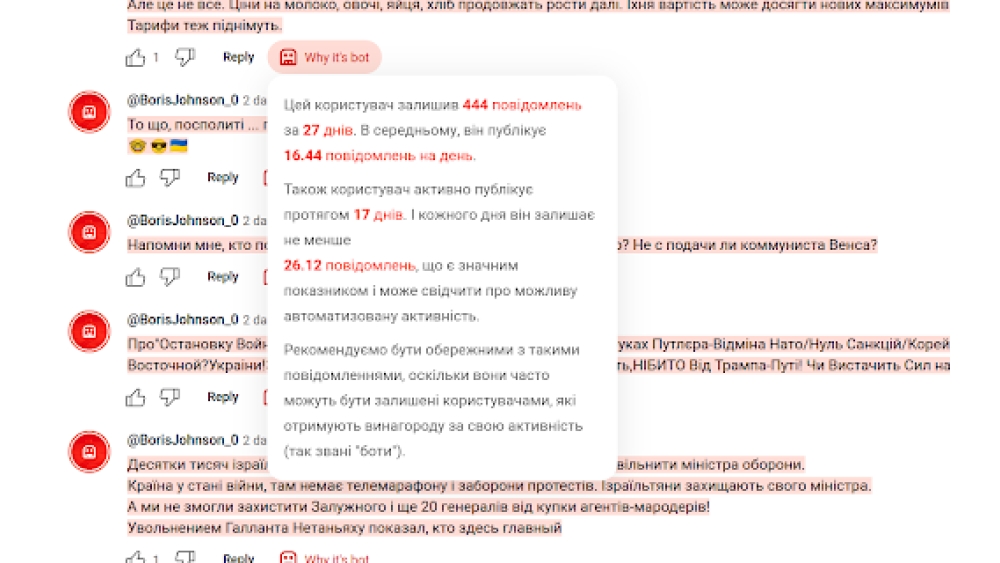1000x563 pixels.
Task: Select comment line 'А ми не змогли захистити Залужного'
Action: [418, 507]
